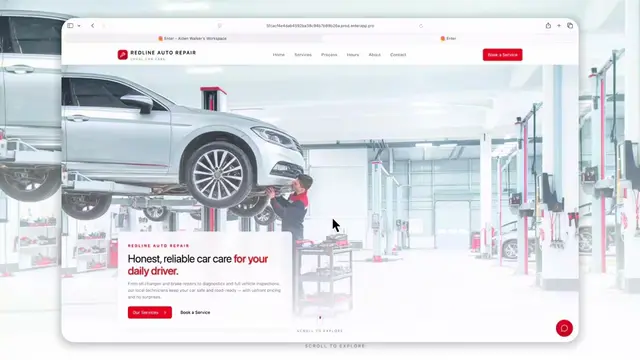Image resolution: width=640 pixels, height=360 pixels.
Task: Open the Process nav link
Action: (x=329, y=55)
